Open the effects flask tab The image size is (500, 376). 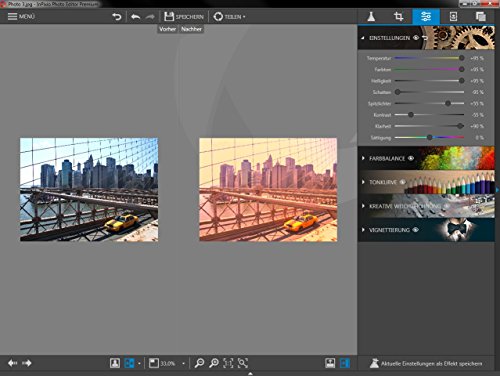pyautogui.click(x=371, y=16)
